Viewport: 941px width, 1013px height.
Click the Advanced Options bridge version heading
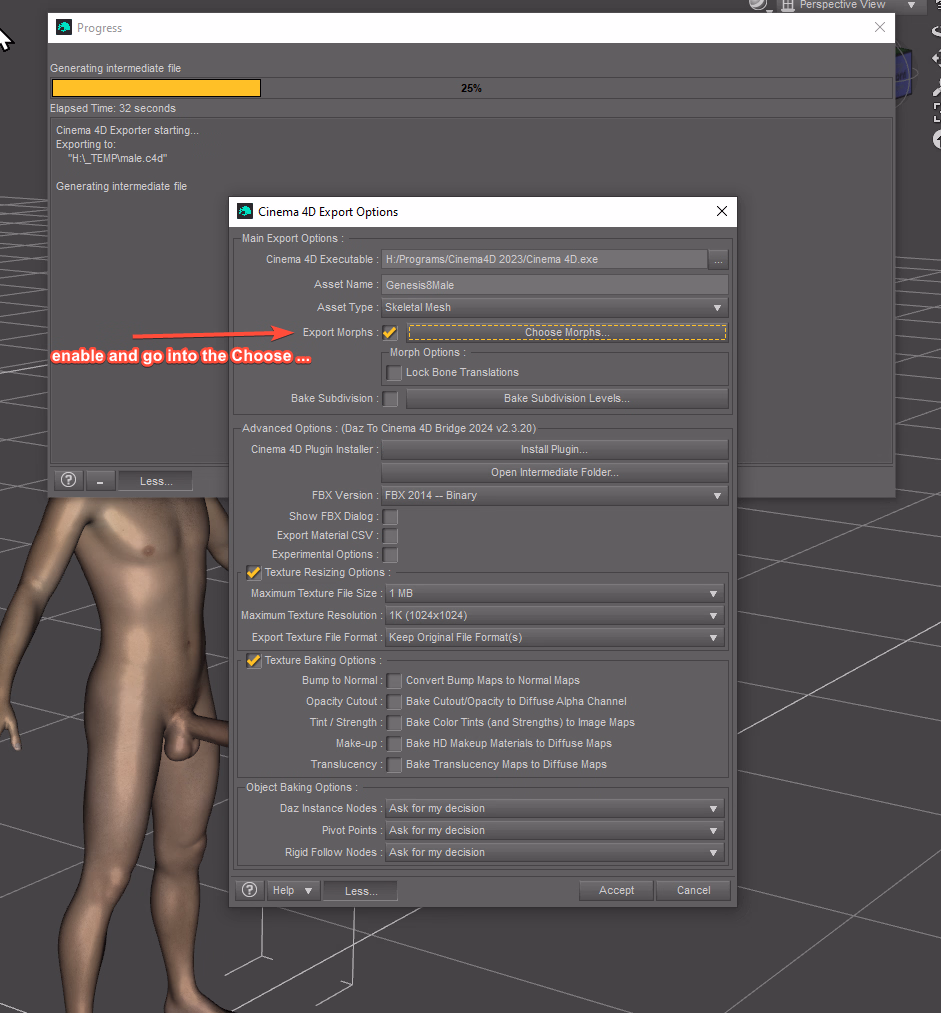(389, 428)
